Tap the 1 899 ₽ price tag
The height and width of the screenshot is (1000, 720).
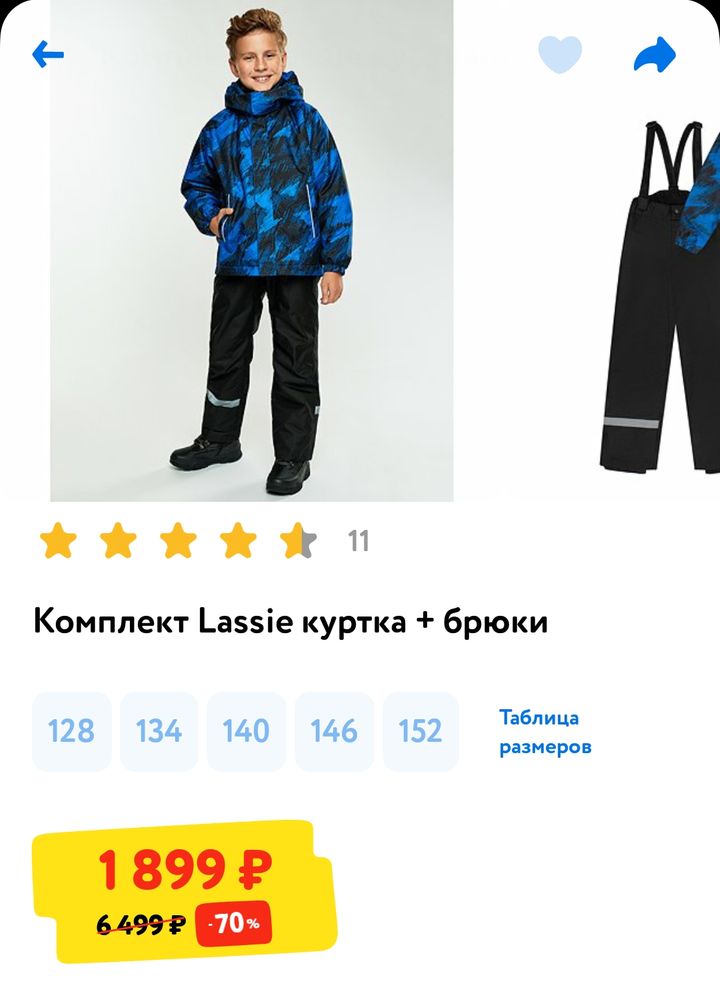(x=185, y=869)
